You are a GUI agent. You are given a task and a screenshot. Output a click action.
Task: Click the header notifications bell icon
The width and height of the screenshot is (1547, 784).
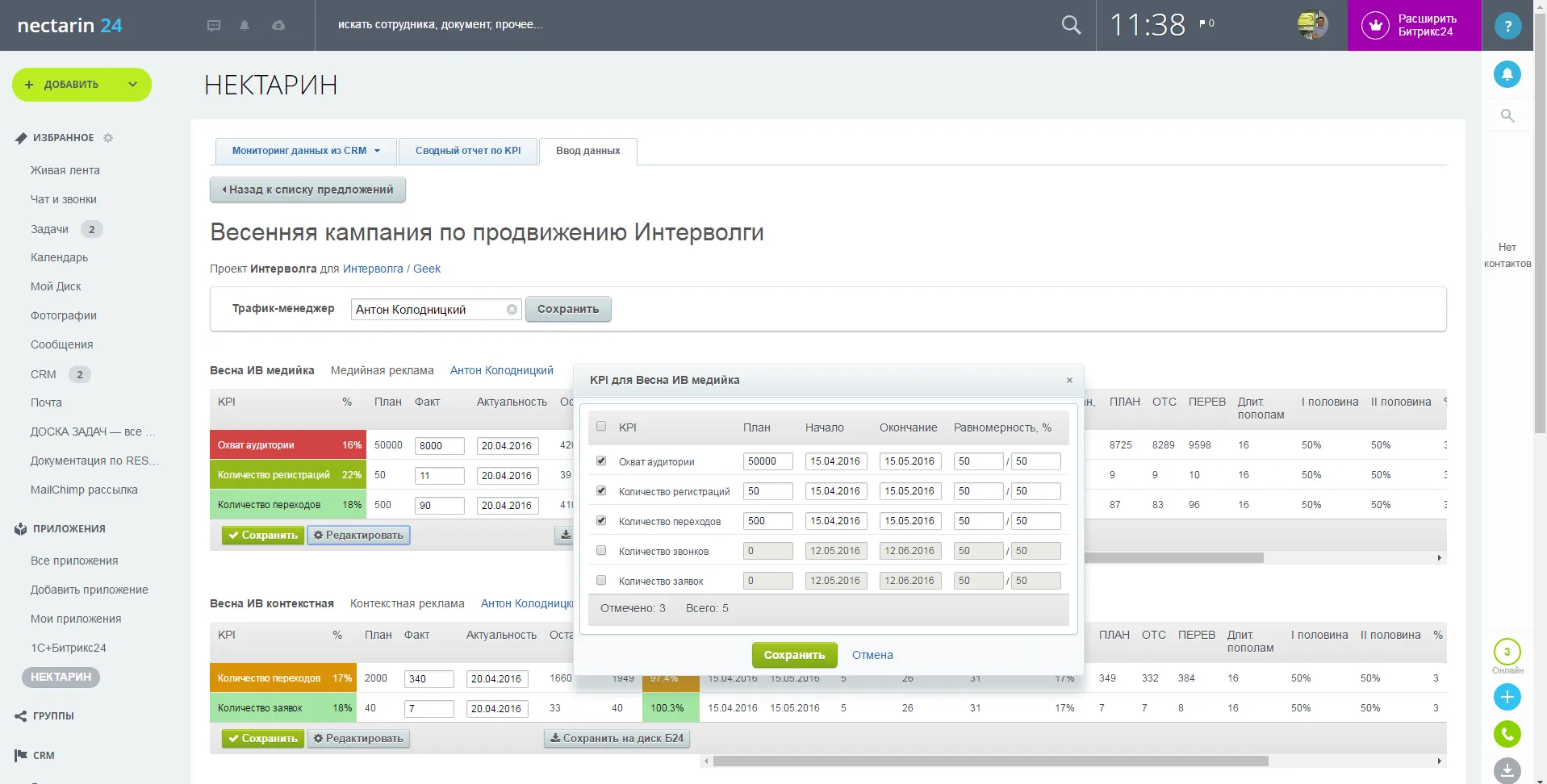(x=245, y=25)
